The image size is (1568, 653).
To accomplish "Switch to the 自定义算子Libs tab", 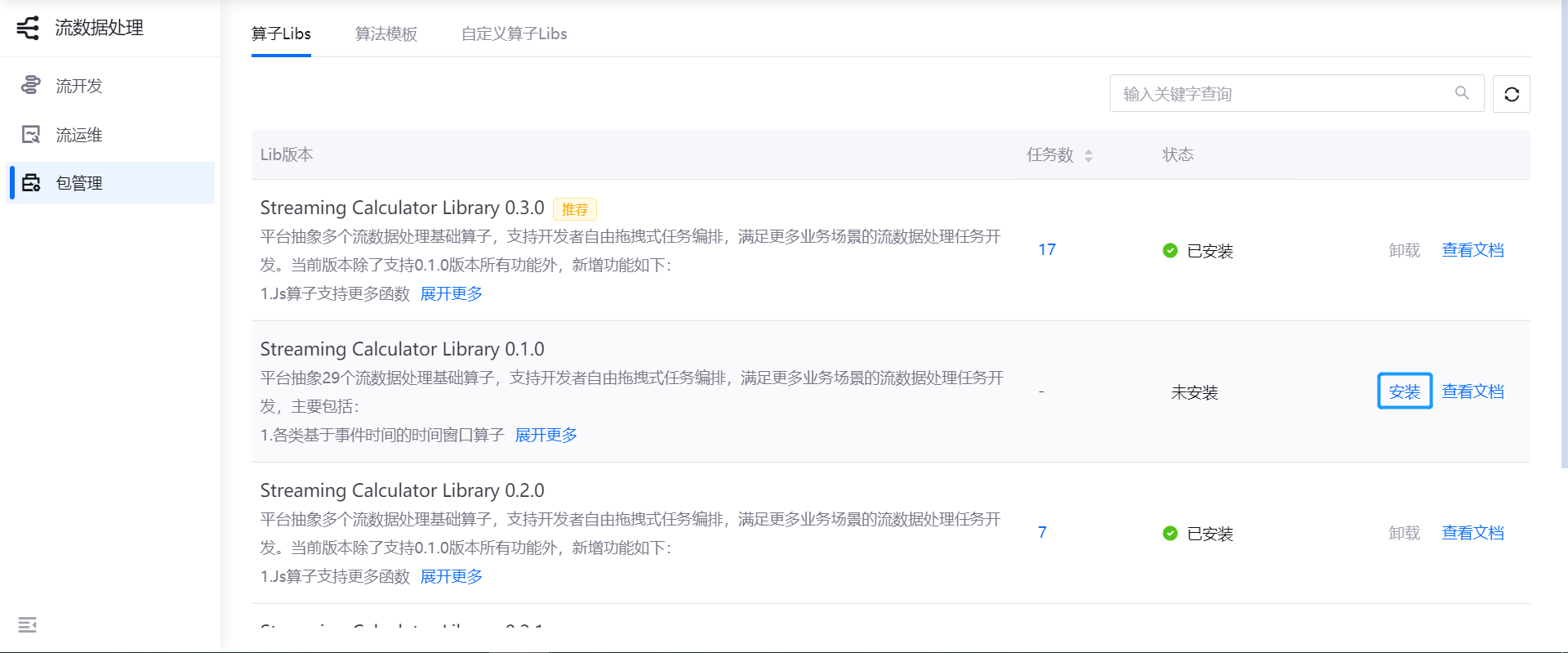I will [x=514, y=34].
